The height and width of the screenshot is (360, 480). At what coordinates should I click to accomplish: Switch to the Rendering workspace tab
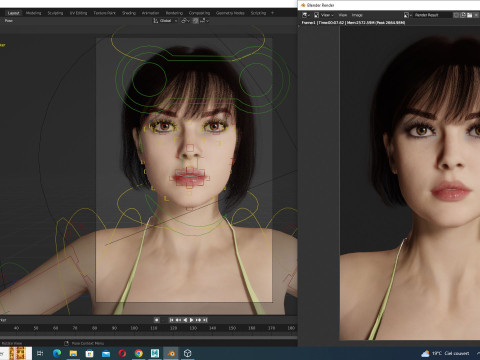[x=174, y=13]
